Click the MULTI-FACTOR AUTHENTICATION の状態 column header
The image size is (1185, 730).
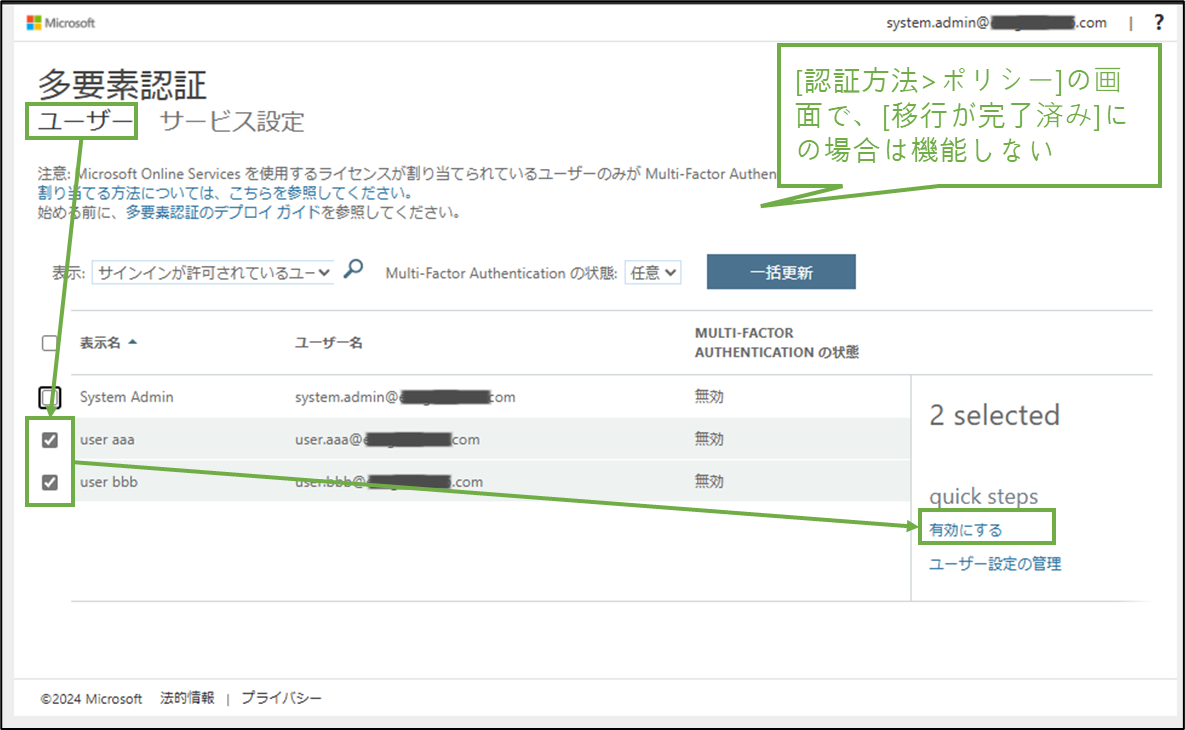click(777, 342)
